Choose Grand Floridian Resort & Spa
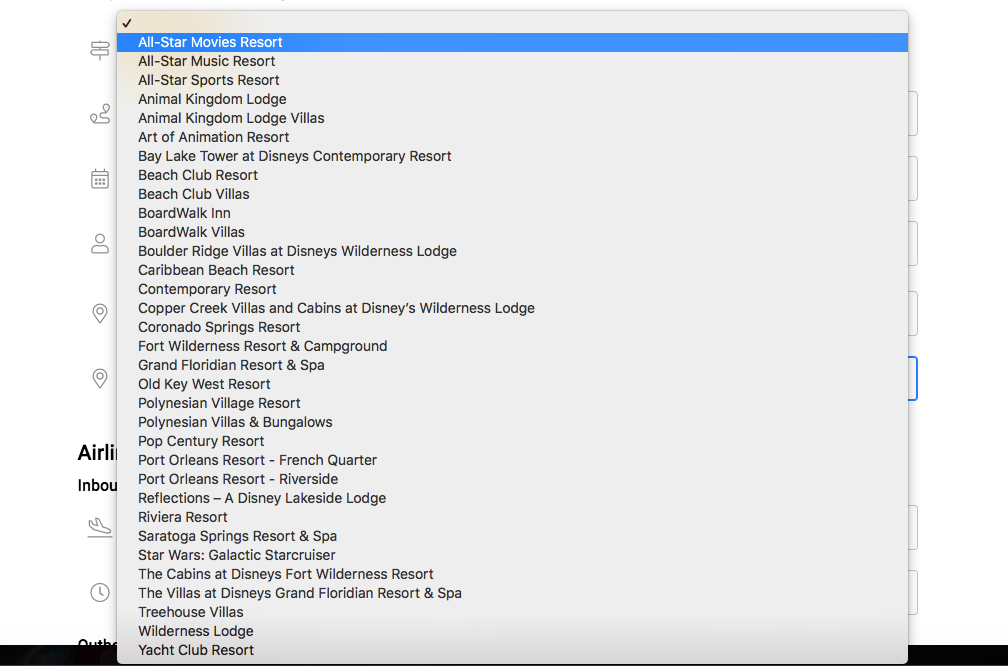 231,365
